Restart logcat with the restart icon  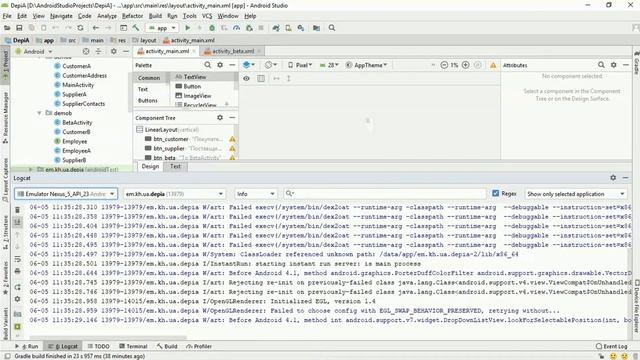point(18,287)
